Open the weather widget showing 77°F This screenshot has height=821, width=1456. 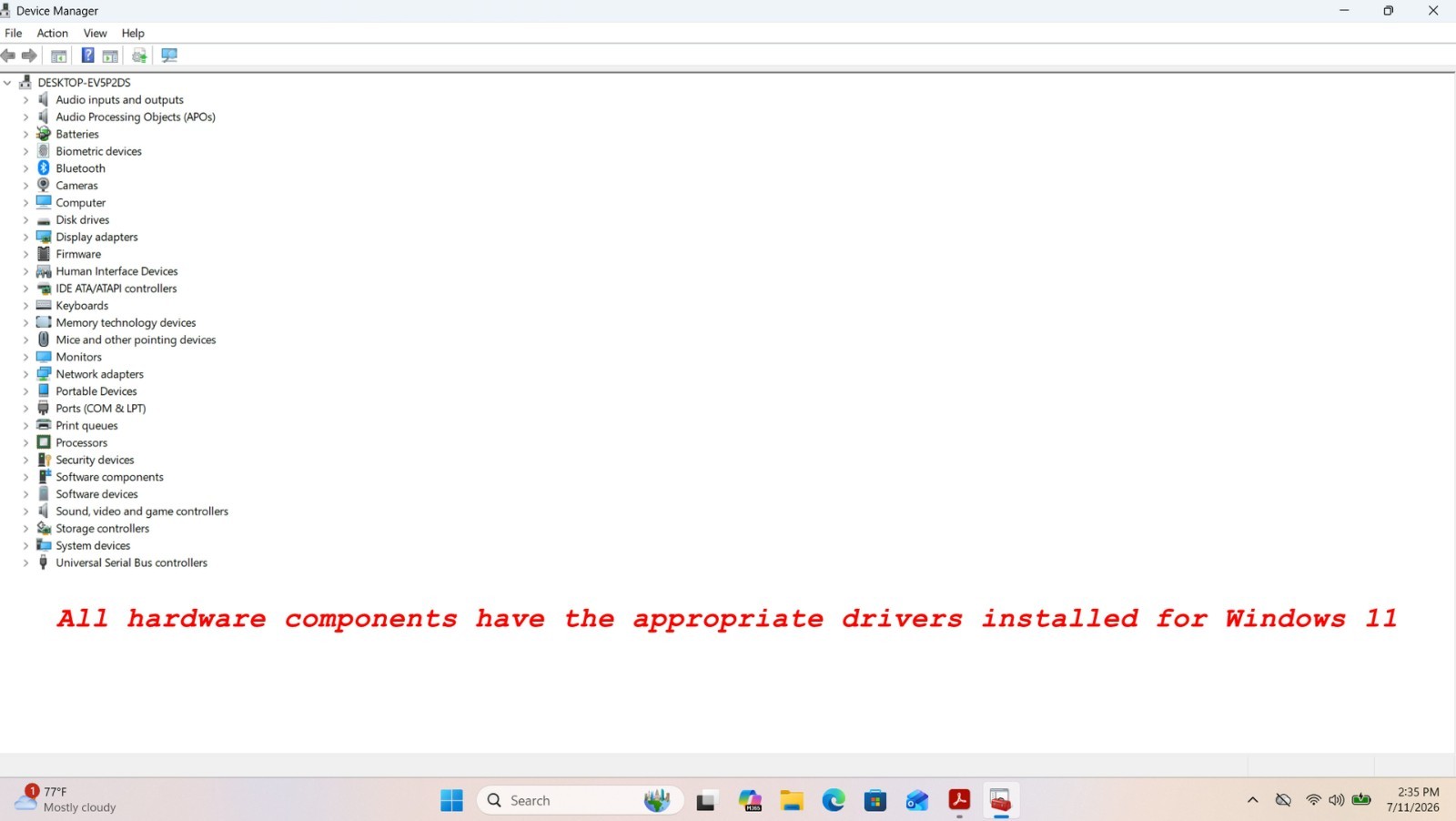click(x=66, y=799)
